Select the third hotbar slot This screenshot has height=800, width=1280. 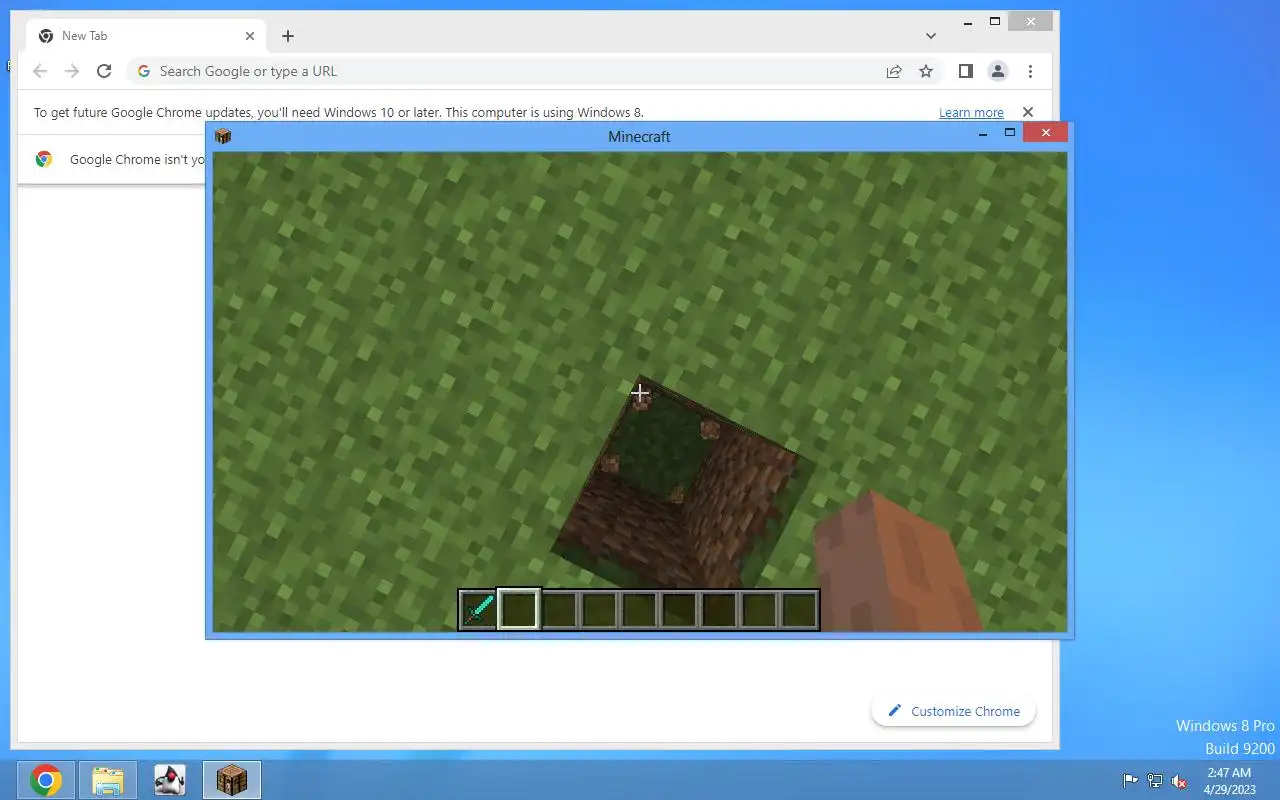[x=559, y=609]
